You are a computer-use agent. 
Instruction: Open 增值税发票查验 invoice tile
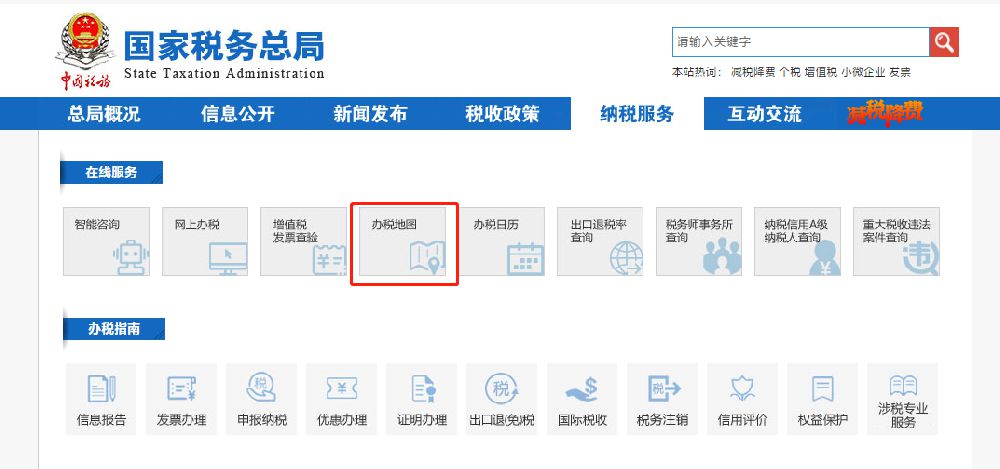tap(303, 241)
